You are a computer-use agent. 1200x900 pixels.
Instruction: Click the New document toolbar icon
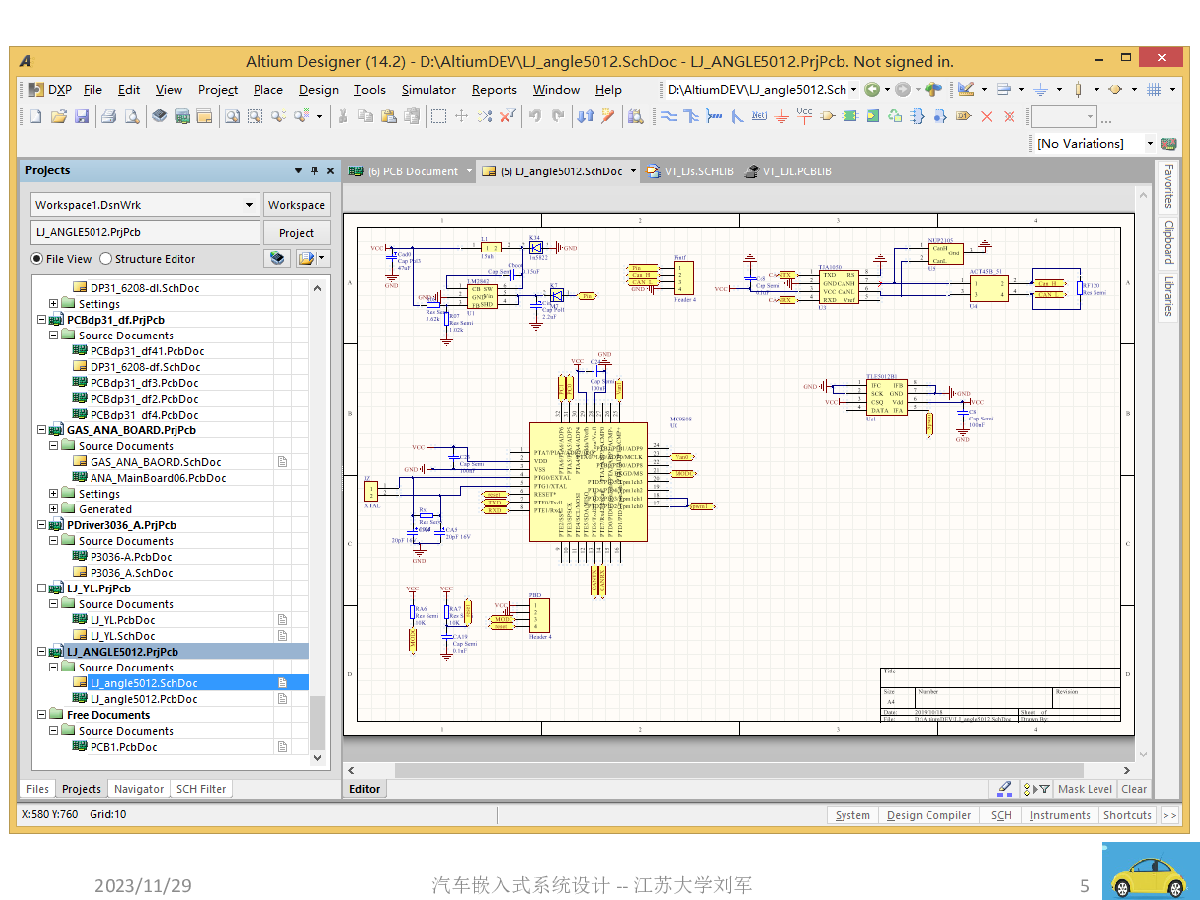(x=35, y=116)
